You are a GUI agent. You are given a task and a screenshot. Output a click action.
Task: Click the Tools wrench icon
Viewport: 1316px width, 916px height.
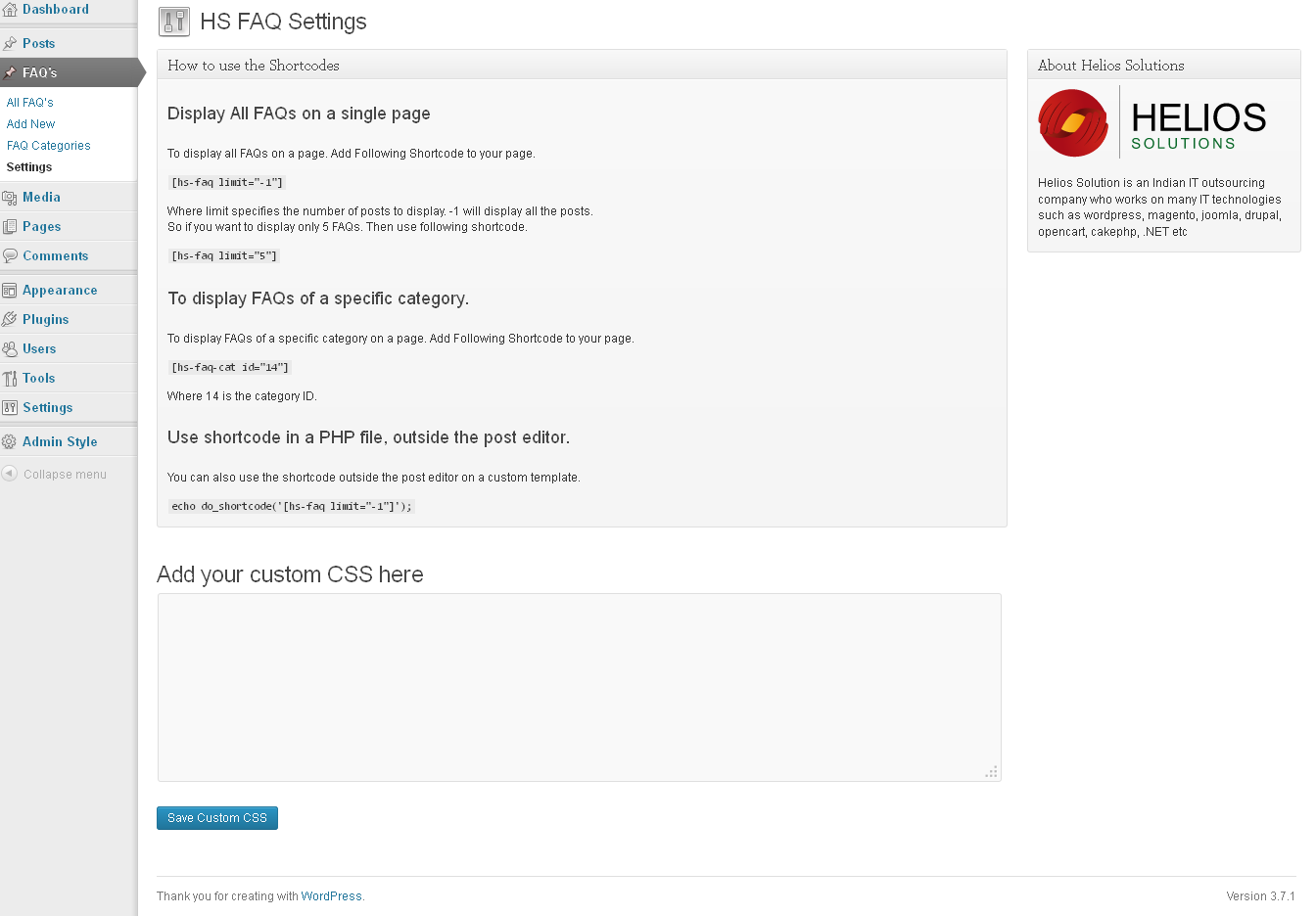pyautogui.click(x=10, y=379)
